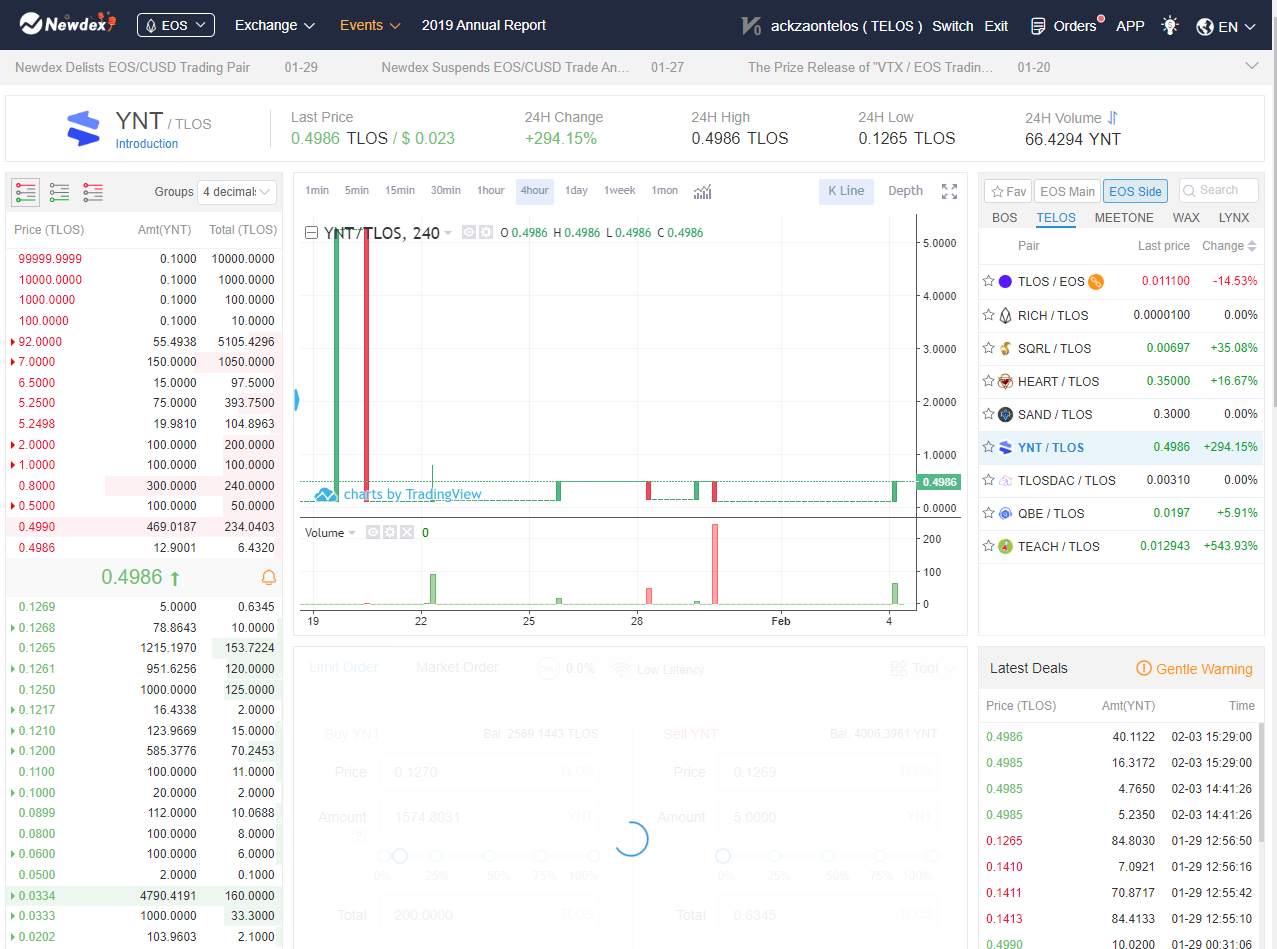Click the YNT token logo

click(x=83, y=129)
